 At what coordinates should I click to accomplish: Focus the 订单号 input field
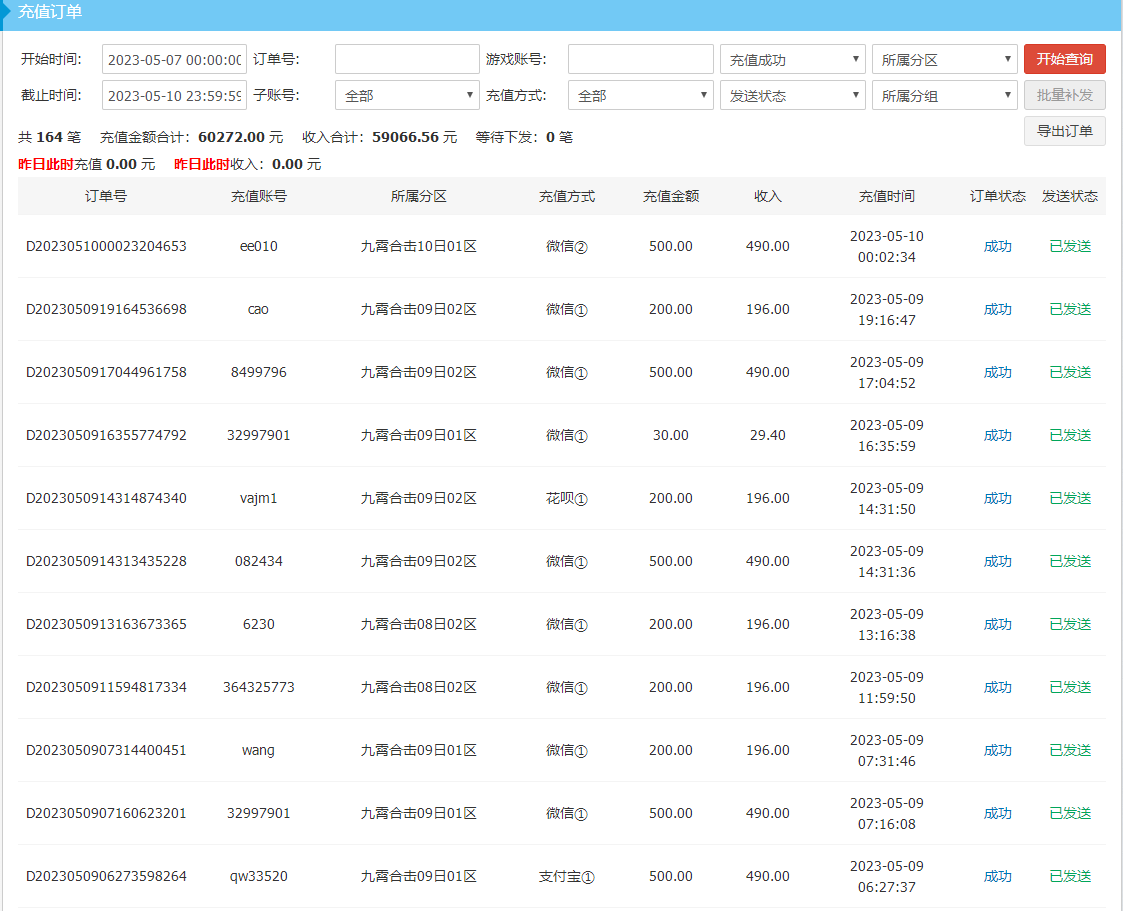pos(407,59)
